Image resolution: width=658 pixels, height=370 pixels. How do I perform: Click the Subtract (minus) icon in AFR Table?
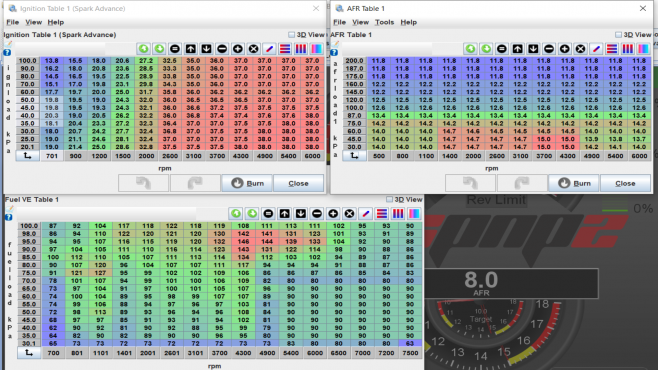pos(549,49)
